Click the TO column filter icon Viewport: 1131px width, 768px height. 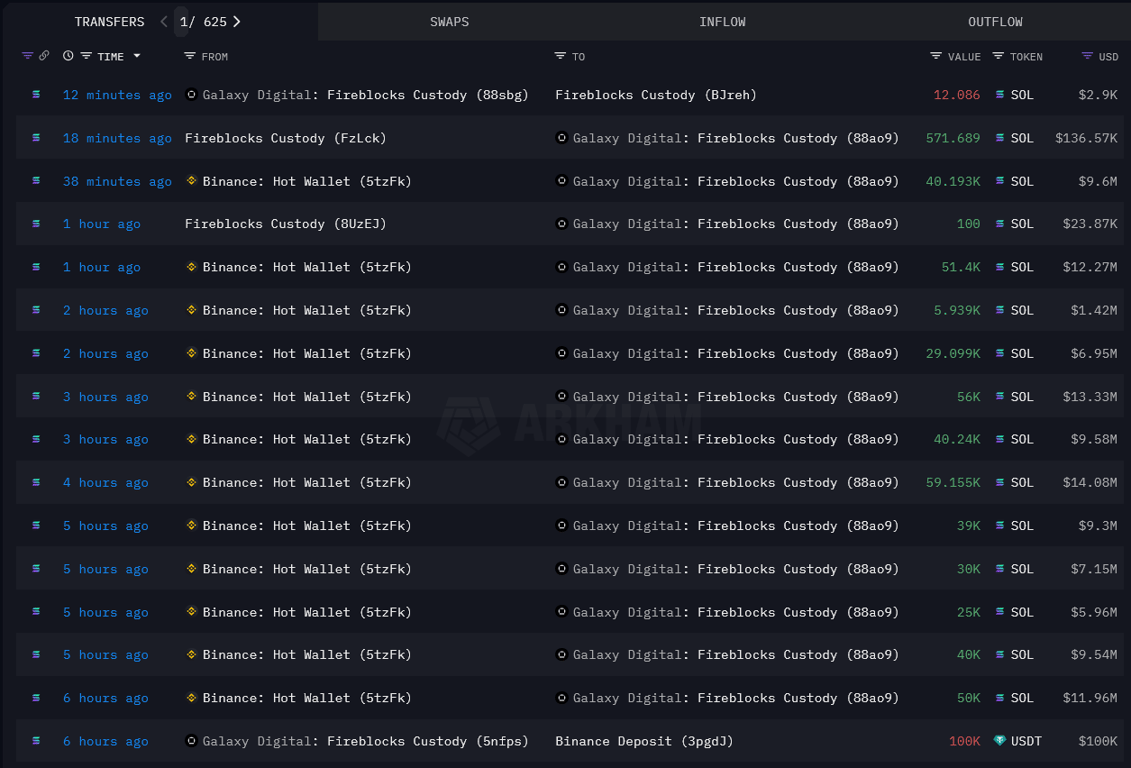[x=560, y=56]
